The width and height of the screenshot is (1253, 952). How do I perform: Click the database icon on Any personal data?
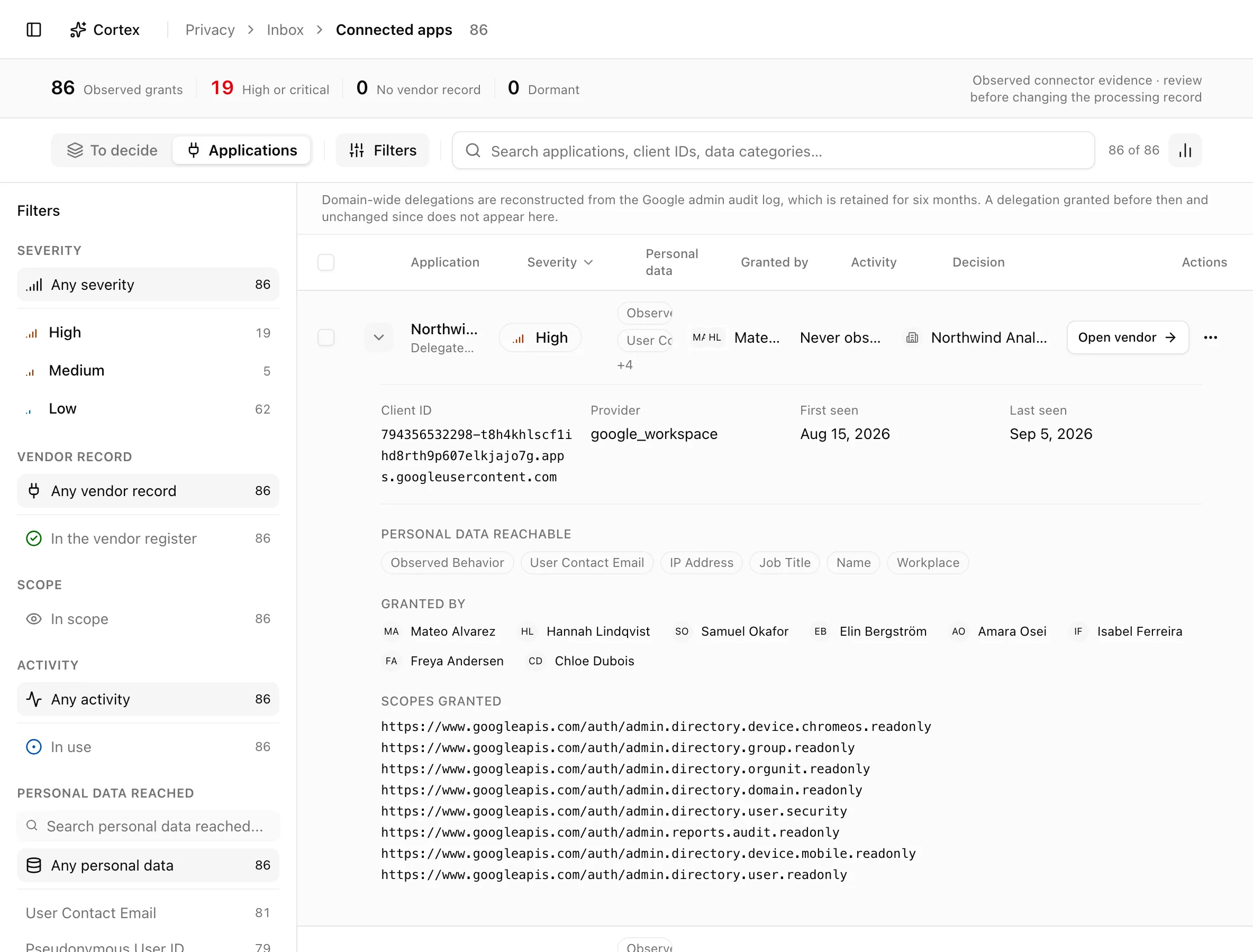pos(34,865)
